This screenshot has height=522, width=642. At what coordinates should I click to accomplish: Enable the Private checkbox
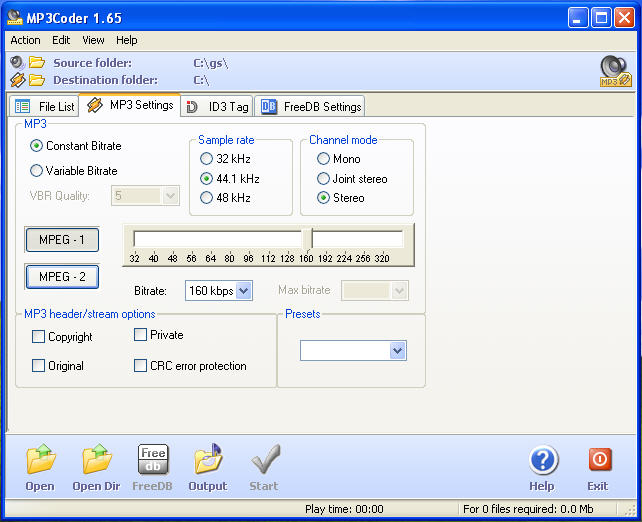tap(140, 334)
